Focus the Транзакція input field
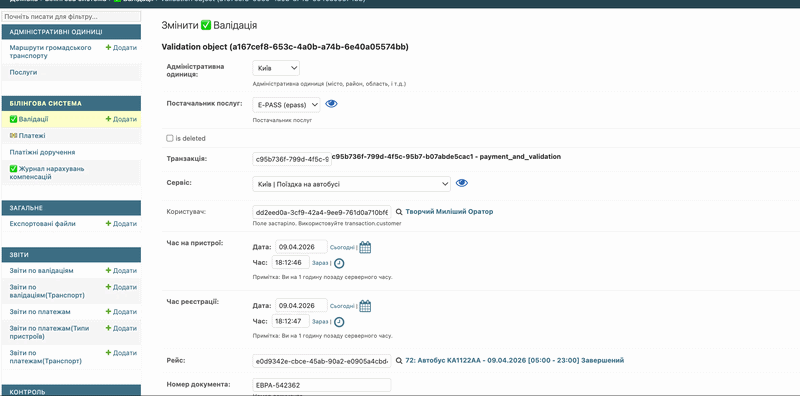Image resolution: width=800 pixels, height=396 pixels. click(292, 159)
